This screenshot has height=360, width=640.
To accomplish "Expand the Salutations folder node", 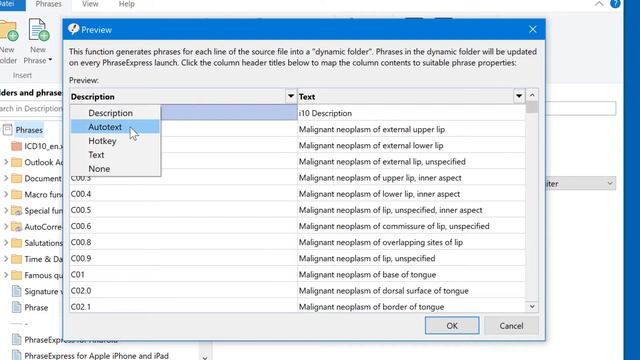I will pyautogui.click(x=6, y=243).
